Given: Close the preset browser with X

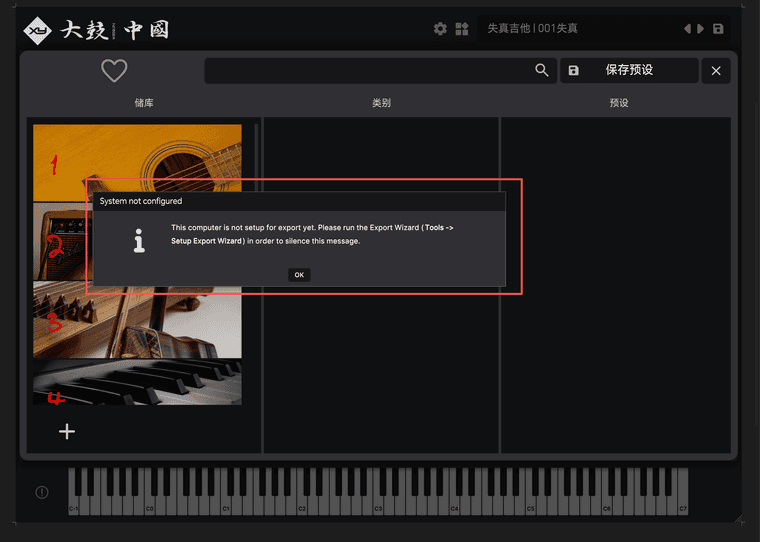Looking at the screenshot, I should (x=715, y=71).
